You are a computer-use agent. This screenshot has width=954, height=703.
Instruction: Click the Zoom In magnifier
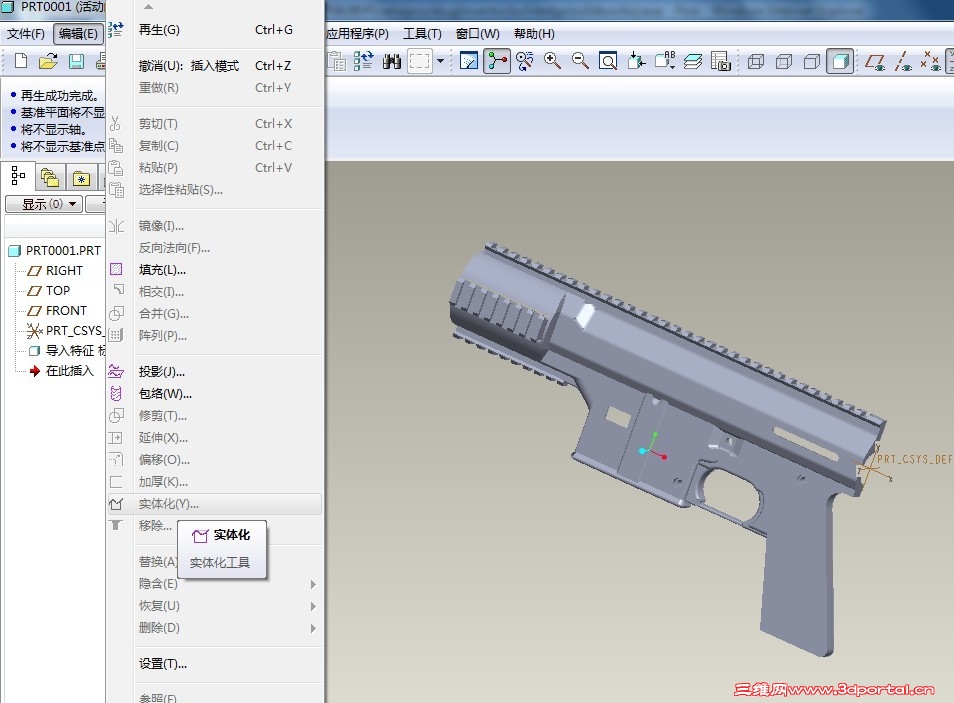click(552, 61)
